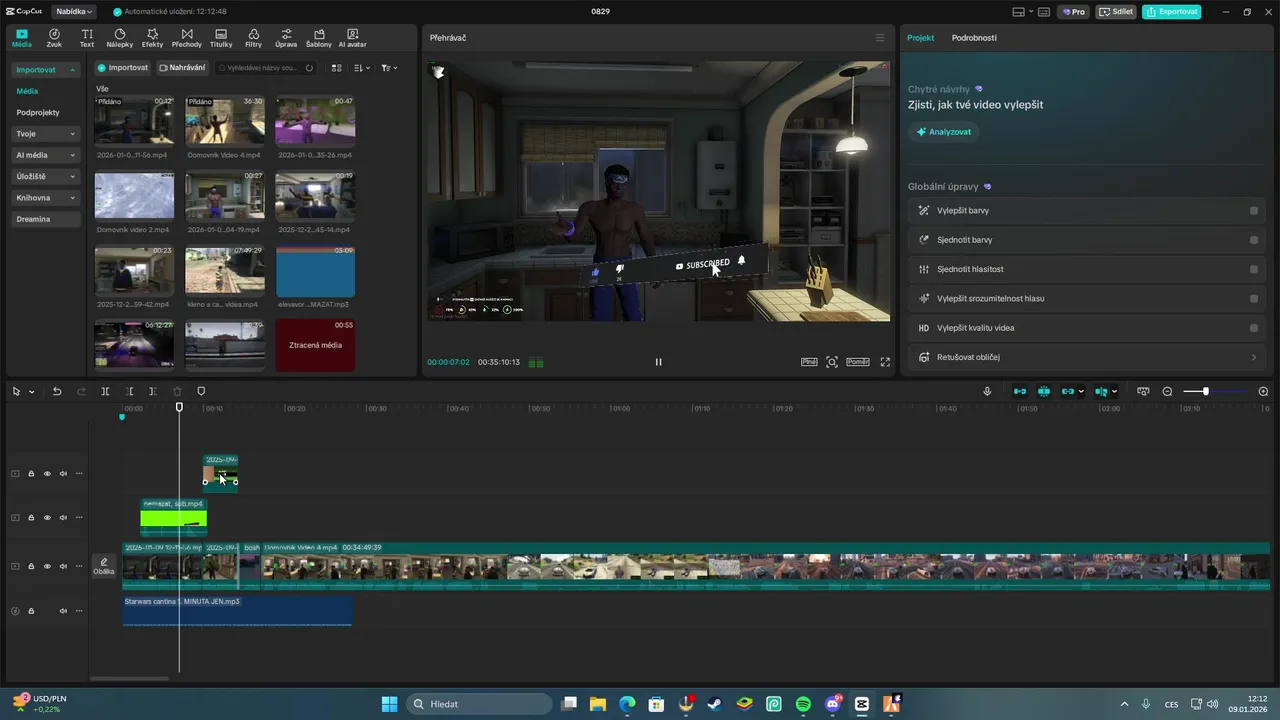Mute the main video track speaker icon

pyautogui.click(x=63, y=566)
